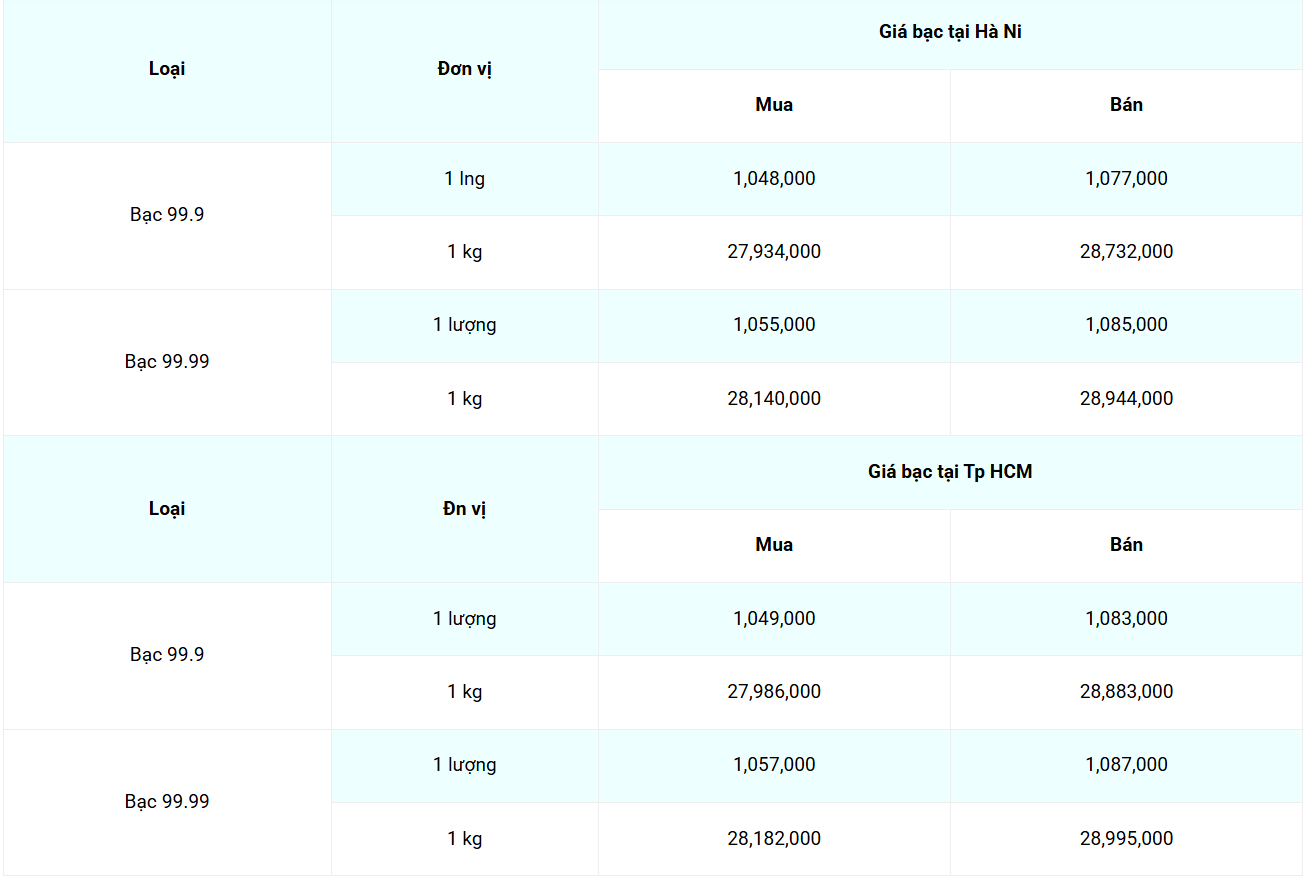
Task: Click the second Loại column header
Action: coord(167,509)
